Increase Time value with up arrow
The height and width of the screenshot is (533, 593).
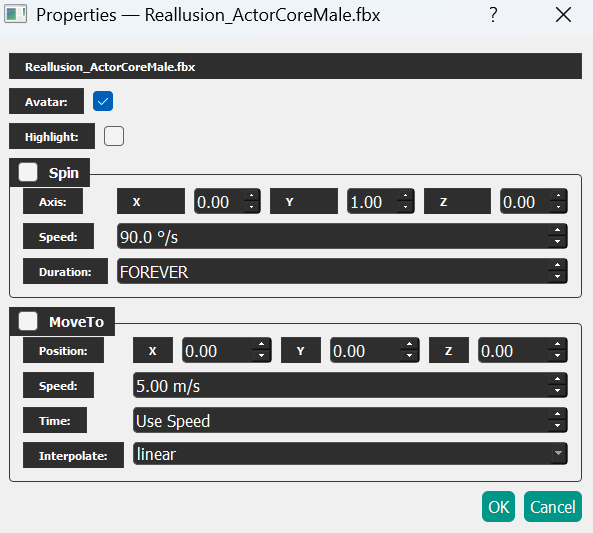coord(557,414)
